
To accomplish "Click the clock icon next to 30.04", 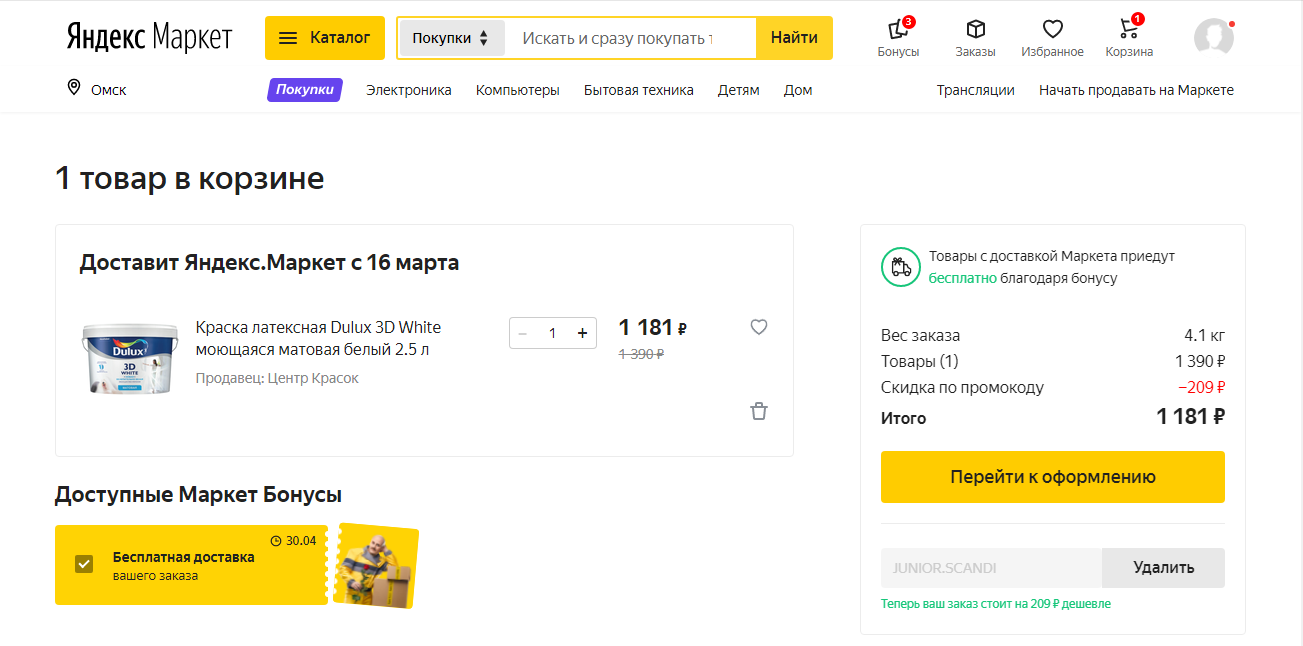I will tap(276, 541).
